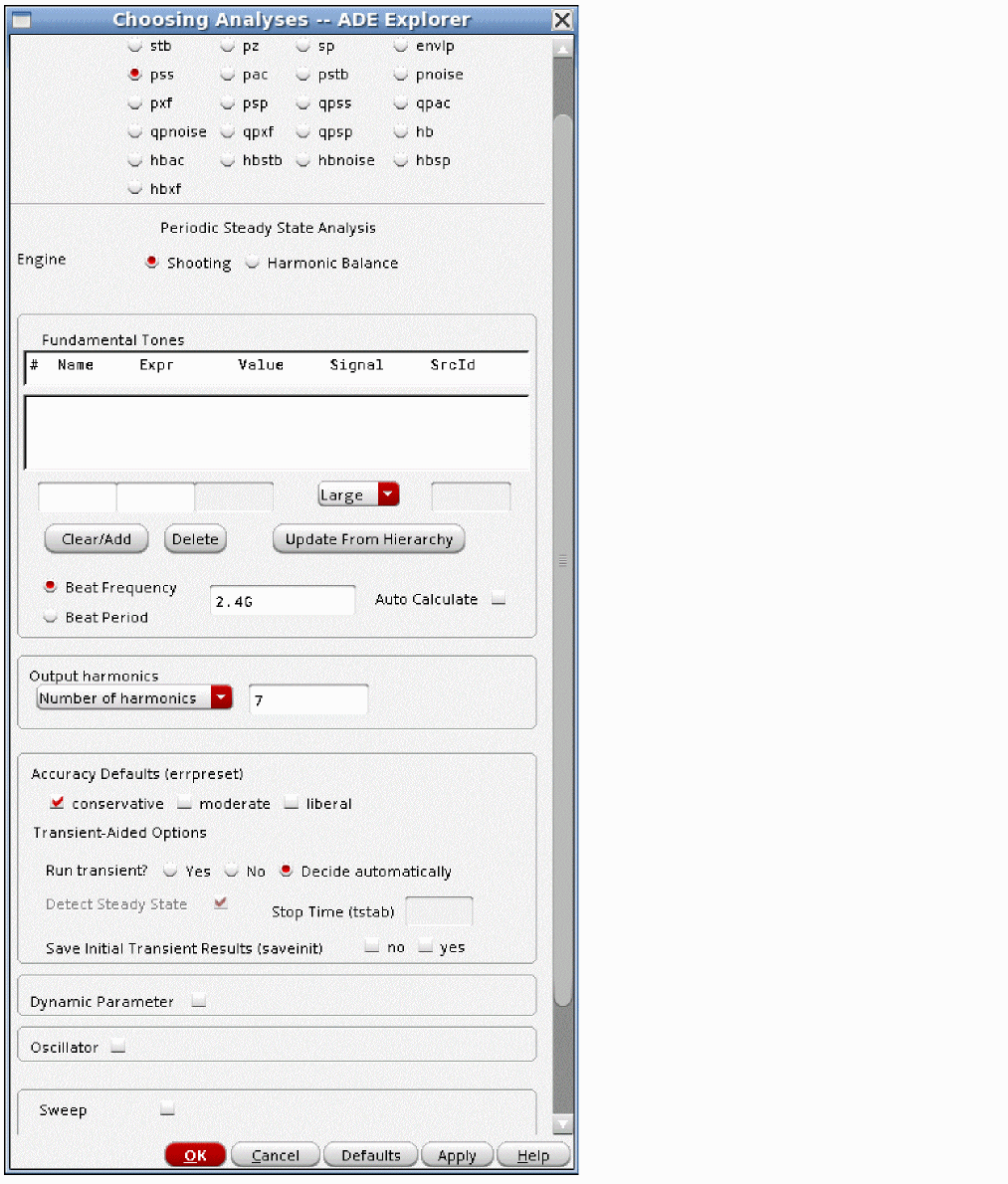This screenshot has height=1184, width=1008.
Task: Close the Choosing Analyses window
Action: pos(562,20)
